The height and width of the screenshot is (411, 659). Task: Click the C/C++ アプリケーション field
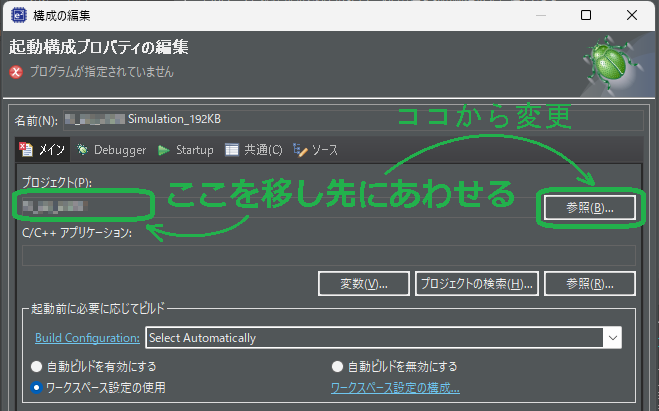328,256
